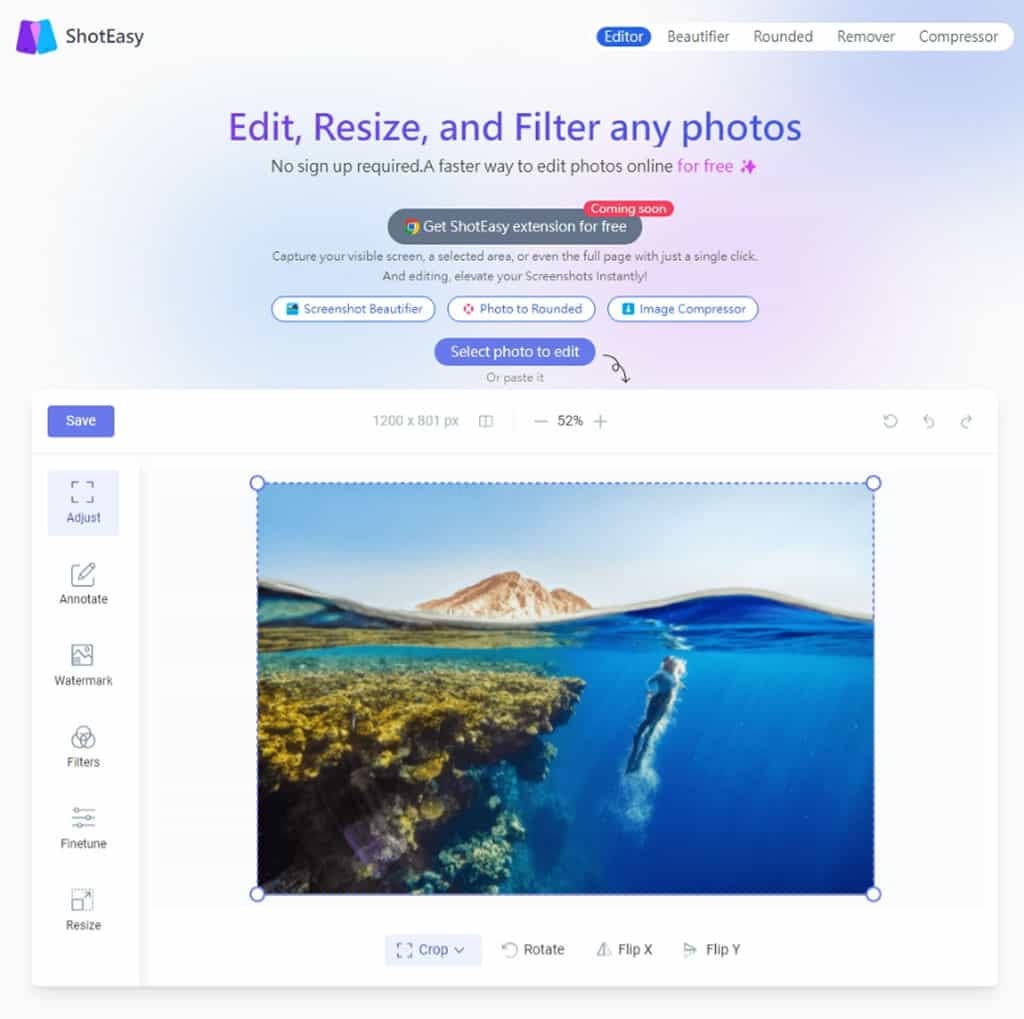Redo the last edit

coord(967,421)
